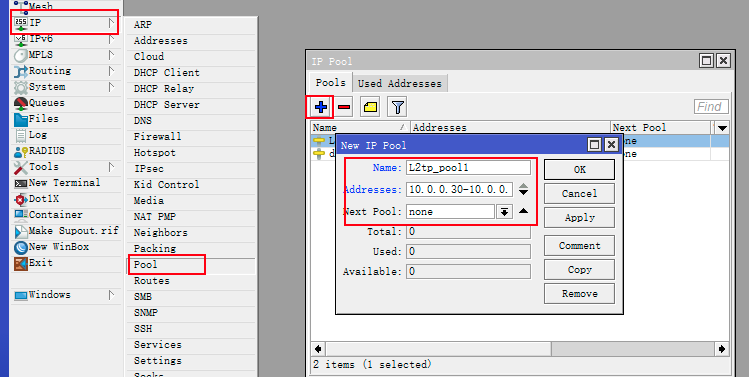749x377 pixels.
Task: Click the Name field L2tp_pool1
Action: (468, 168)
